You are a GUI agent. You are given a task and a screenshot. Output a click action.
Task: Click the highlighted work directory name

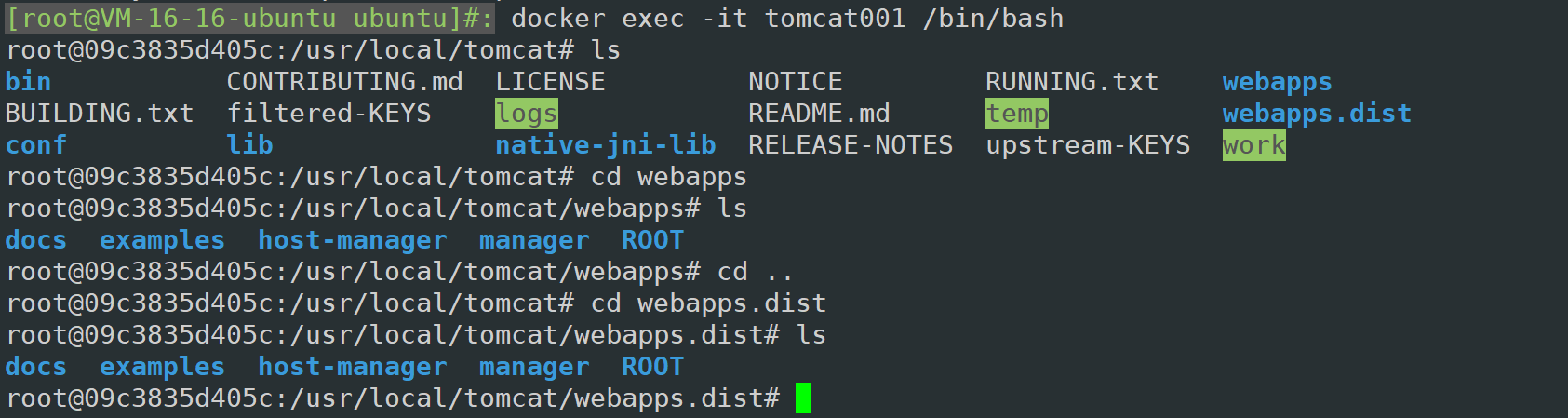(x=1254, y=145)
